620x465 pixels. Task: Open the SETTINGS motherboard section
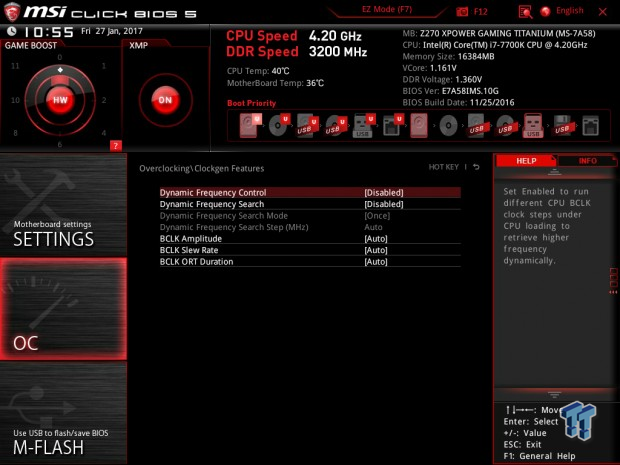click(63, 205)
